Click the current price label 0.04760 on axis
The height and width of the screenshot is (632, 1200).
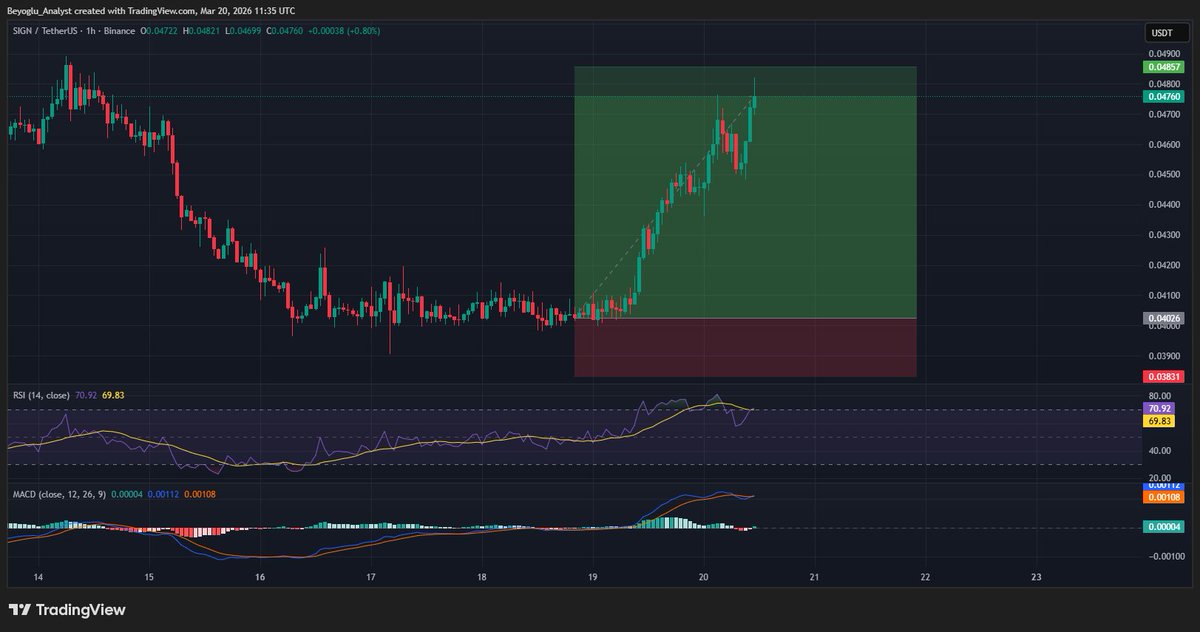tap(1163, 97)
